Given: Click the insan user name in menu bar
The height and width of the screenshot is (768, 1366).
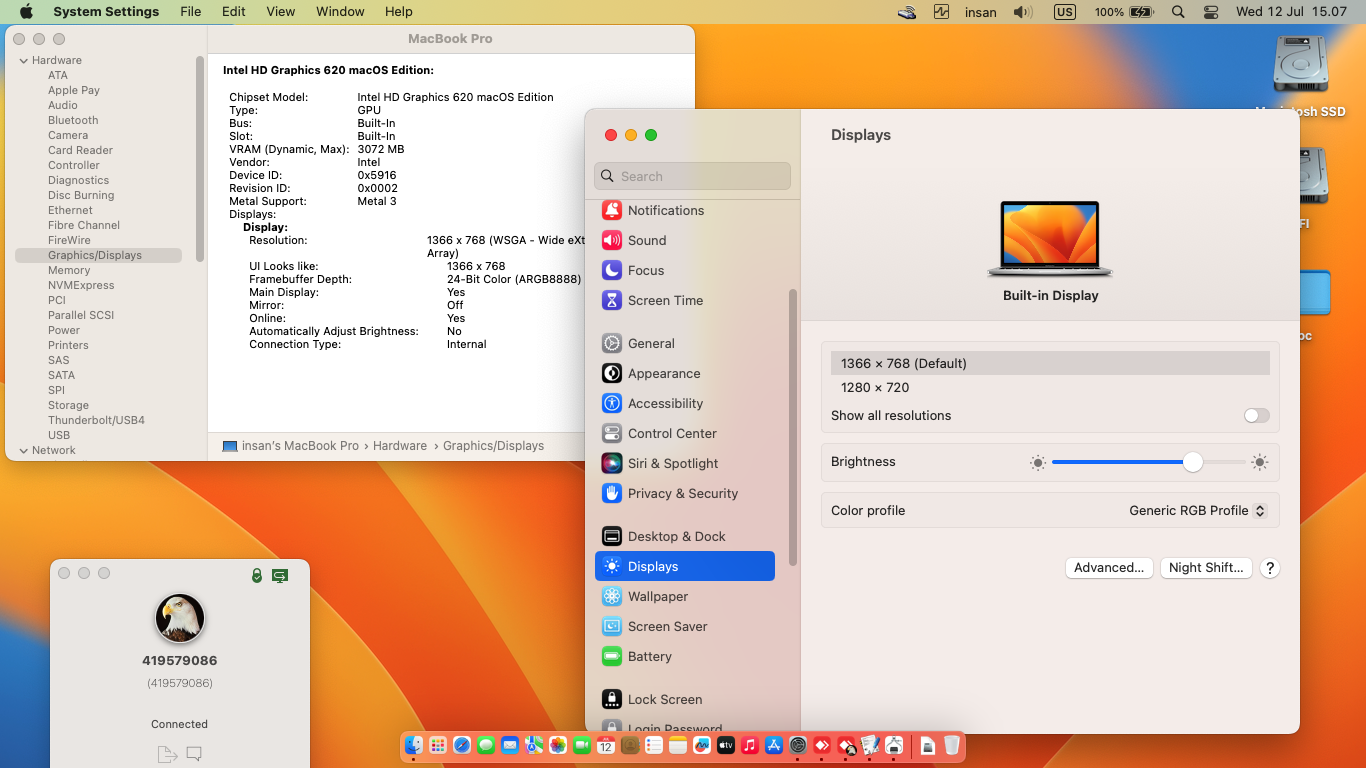Looking at the screenshot, I should pos(981,12).
